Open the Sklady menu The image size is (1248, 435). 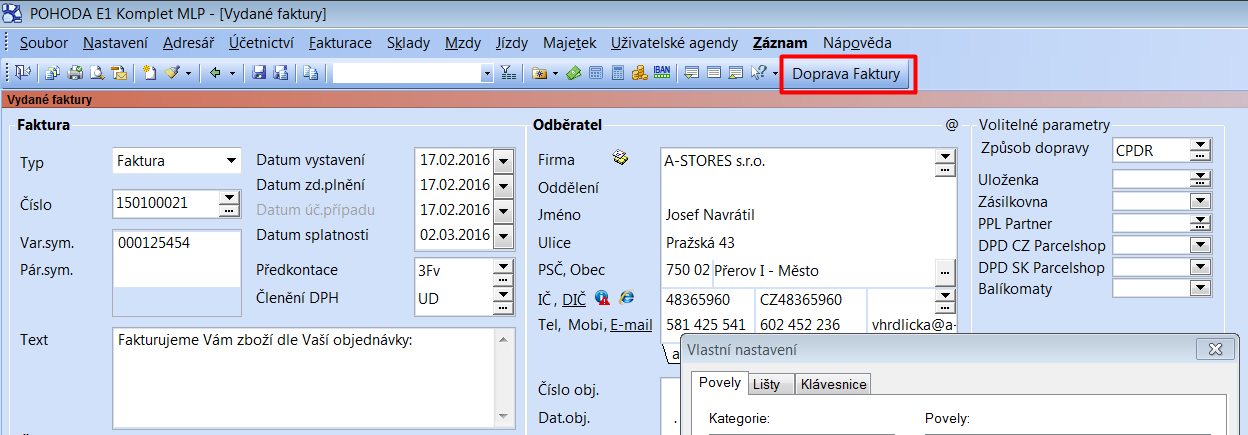tap(408, 43)
